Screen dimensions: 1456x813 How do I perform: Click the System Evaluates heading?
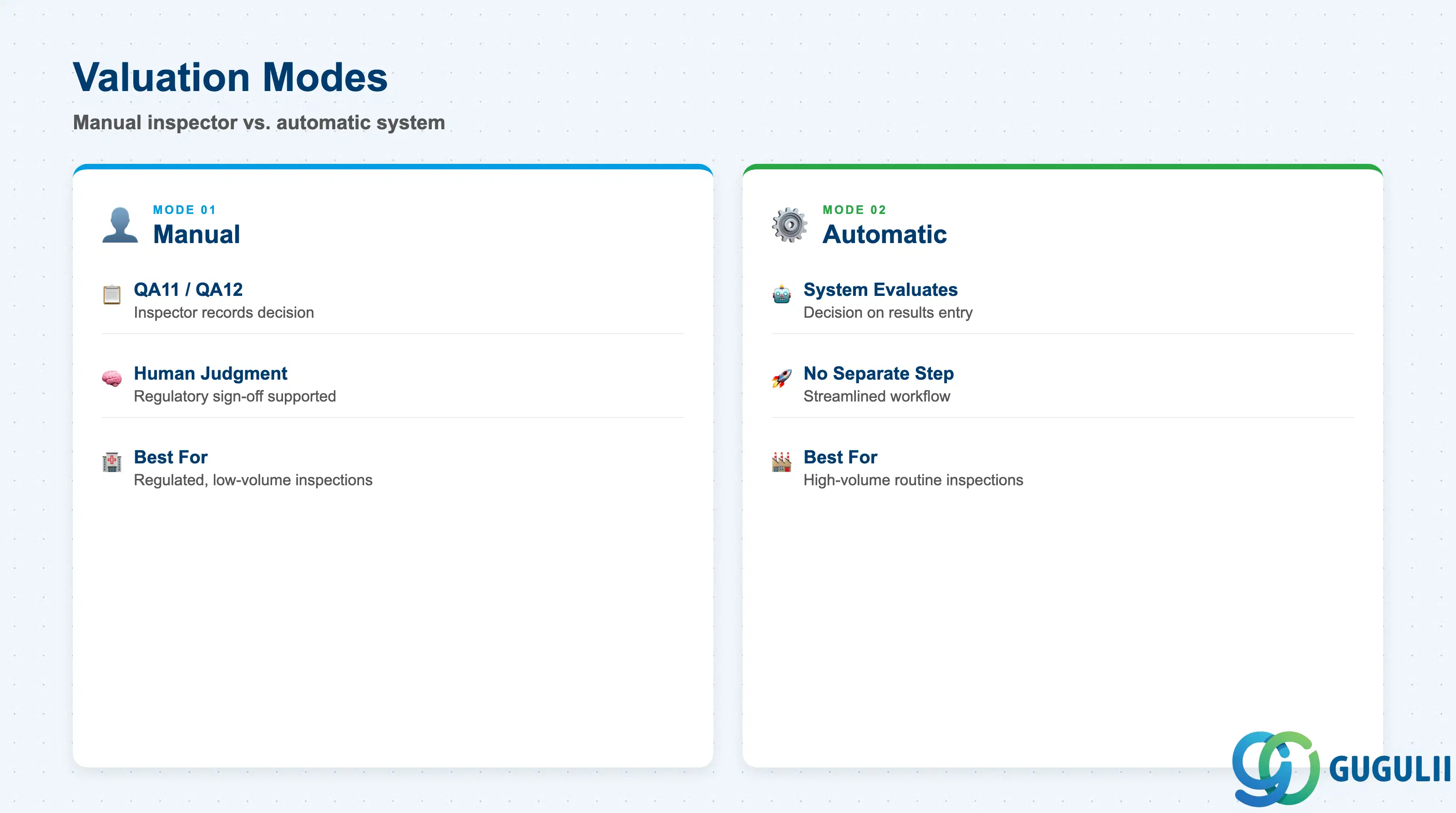[x=880, y=290]
